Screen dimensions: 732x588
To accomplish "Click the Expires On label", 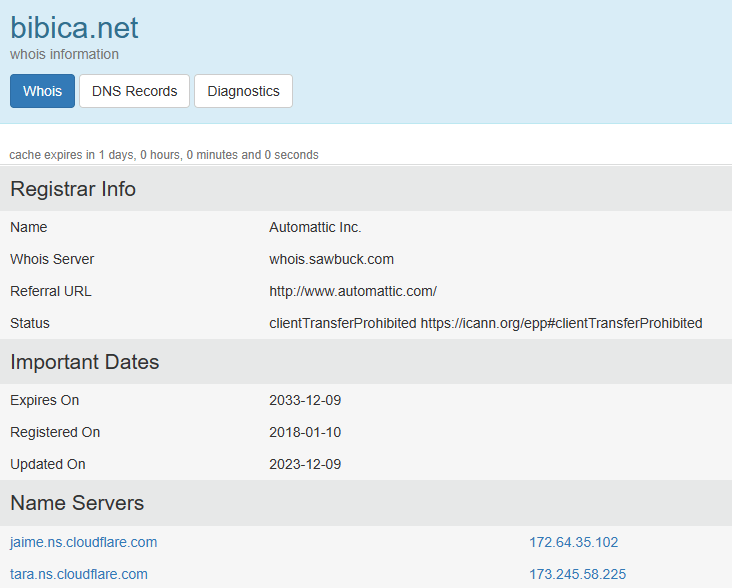I will [45, 400].
